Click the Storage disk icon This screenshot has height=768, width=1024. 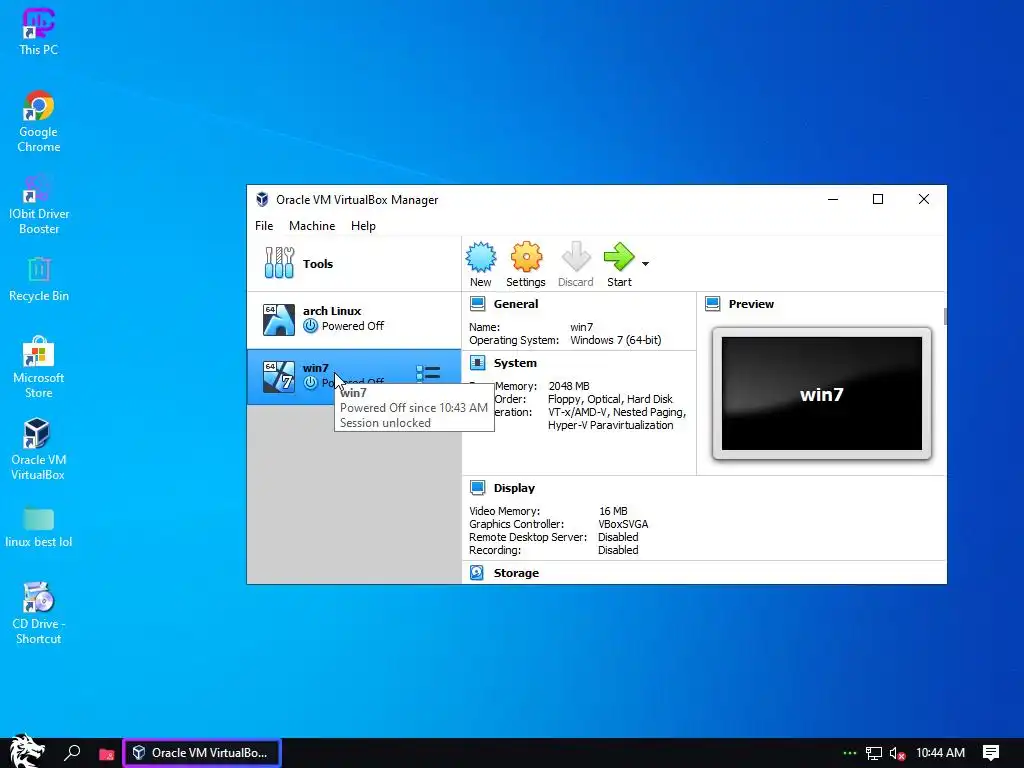point(477,573)
